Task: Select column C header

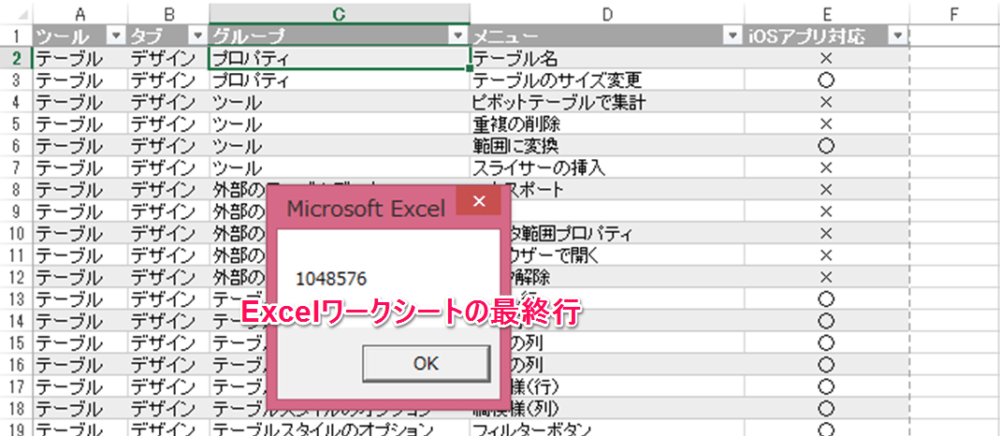Action: (x=339, y=13)
